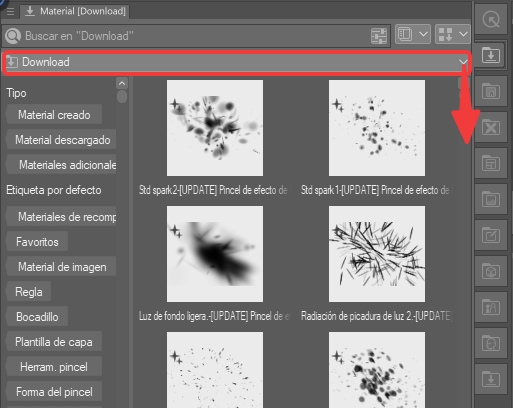513x408 pixels.
Task: Toggle the Herram. pincel tag filter
Action: pos(54,367)
